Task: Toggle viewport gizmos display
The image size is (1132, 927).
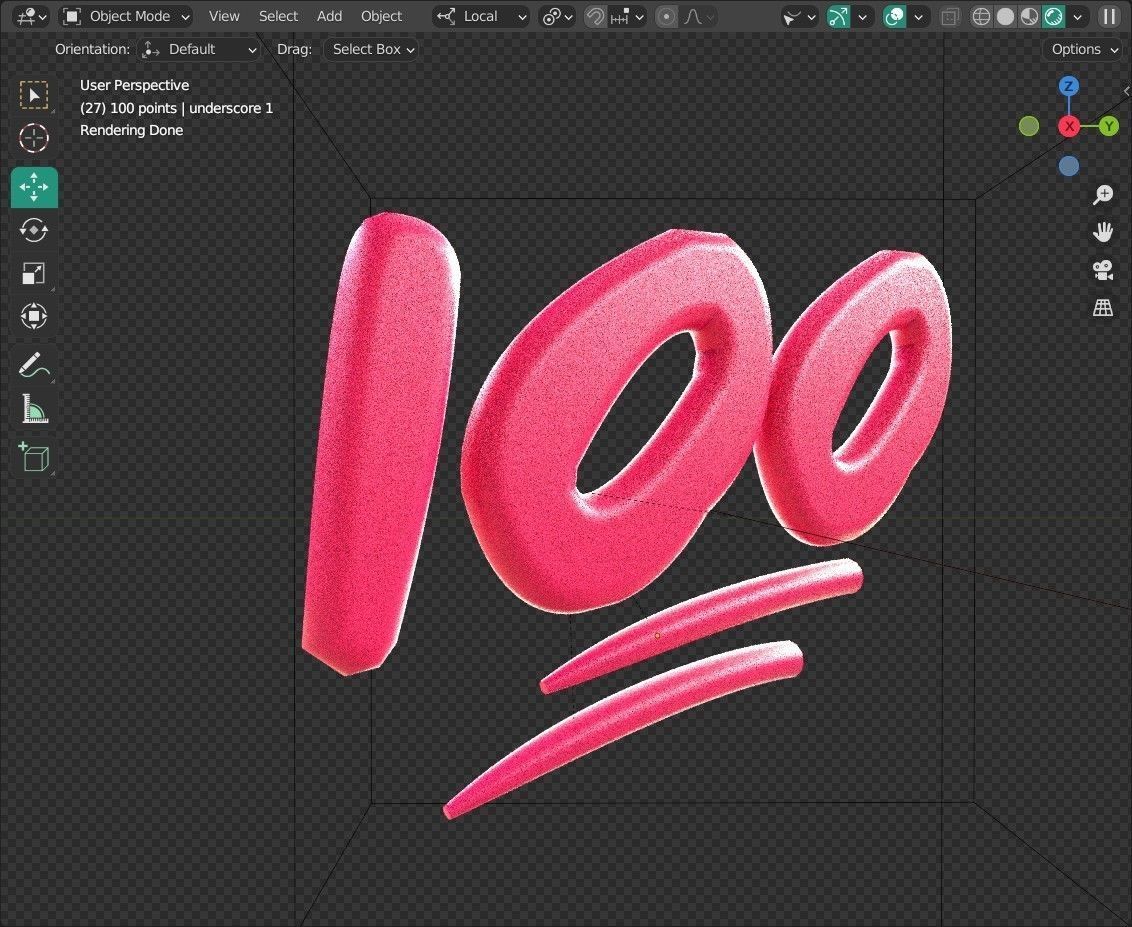Action: tap(838, 17)
